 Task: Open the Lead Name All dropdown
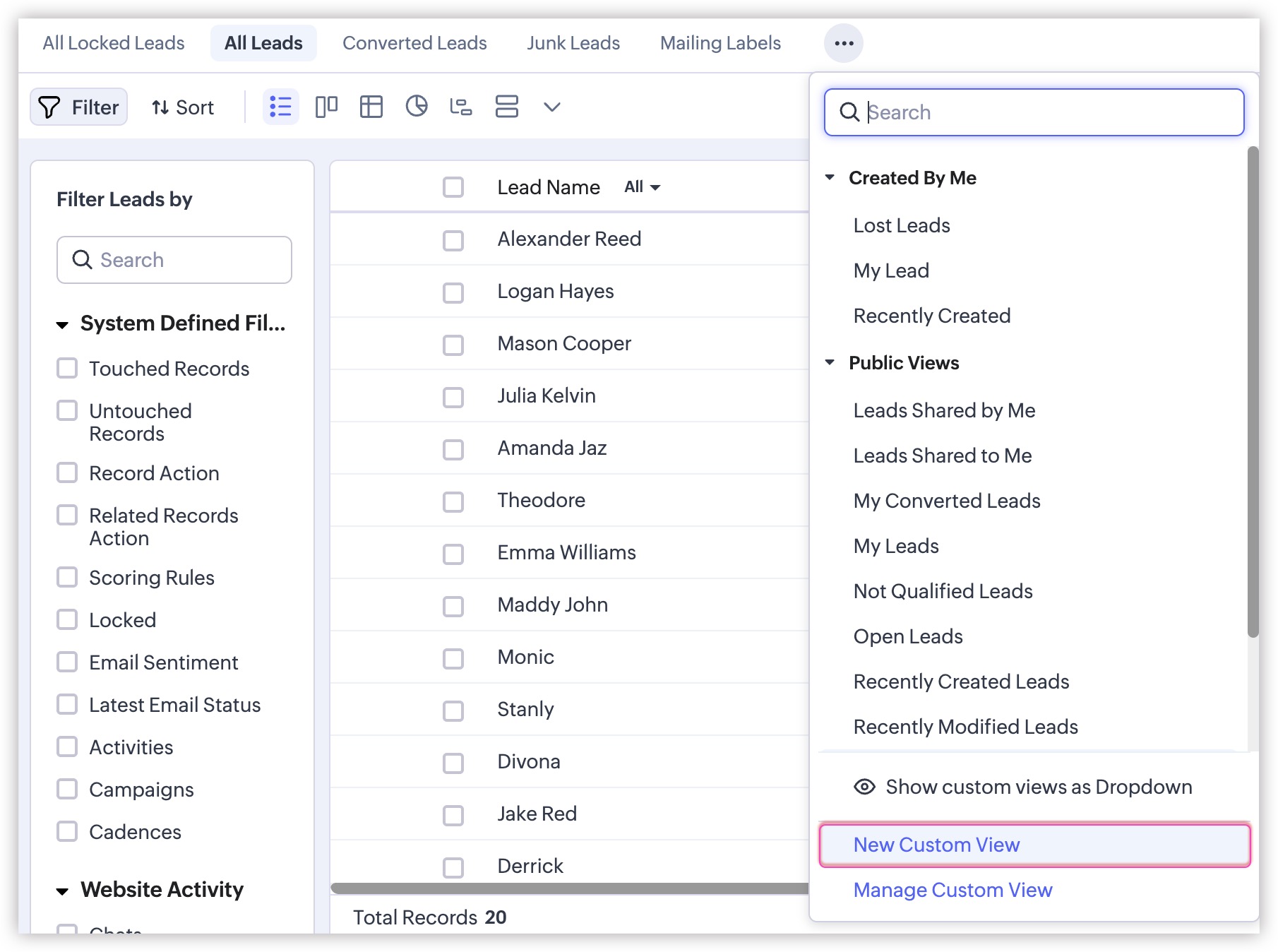point(642,187)
